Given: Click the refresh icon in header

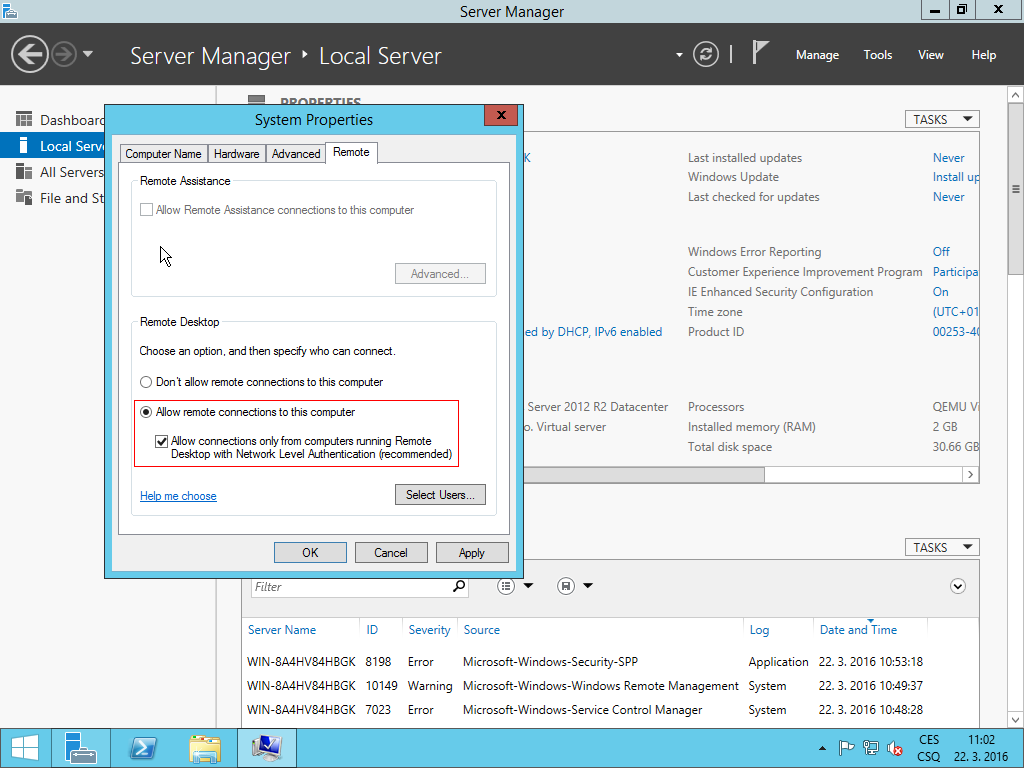Looking at the screenshot, I should (x=705, y=54).
